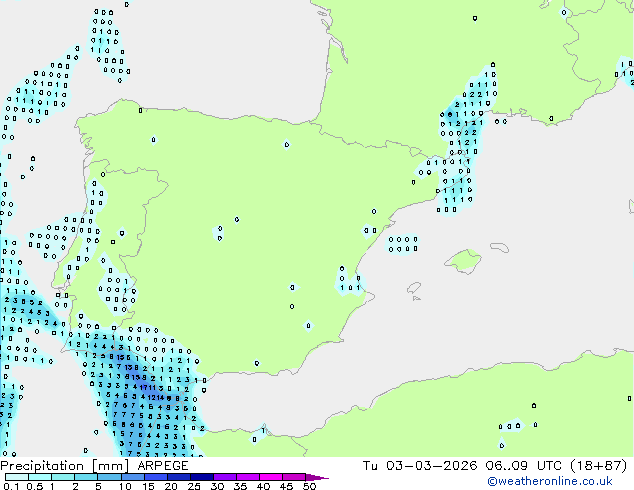Click the "45" legend scale label
Viewport: 634px width, 490px height.
[286, 486]
